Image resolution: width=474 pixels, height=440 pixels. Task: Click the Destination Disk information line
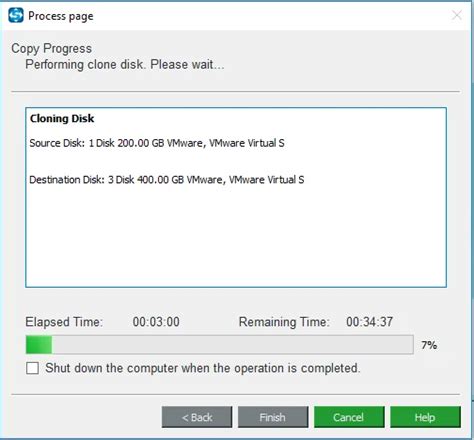[x=167, y=180]
